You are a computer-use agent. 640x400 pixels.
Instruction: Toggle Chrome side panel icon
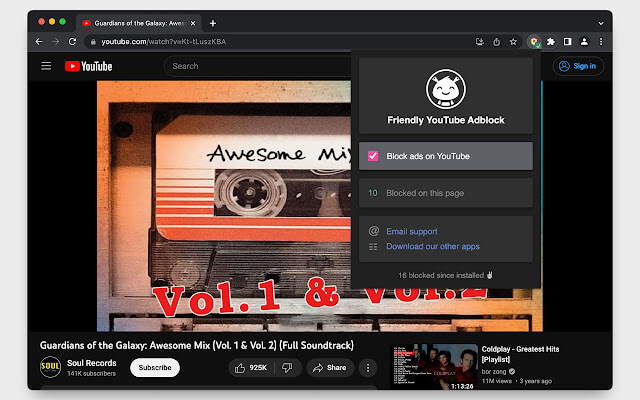pyautogui.click(x=568, y=42)
